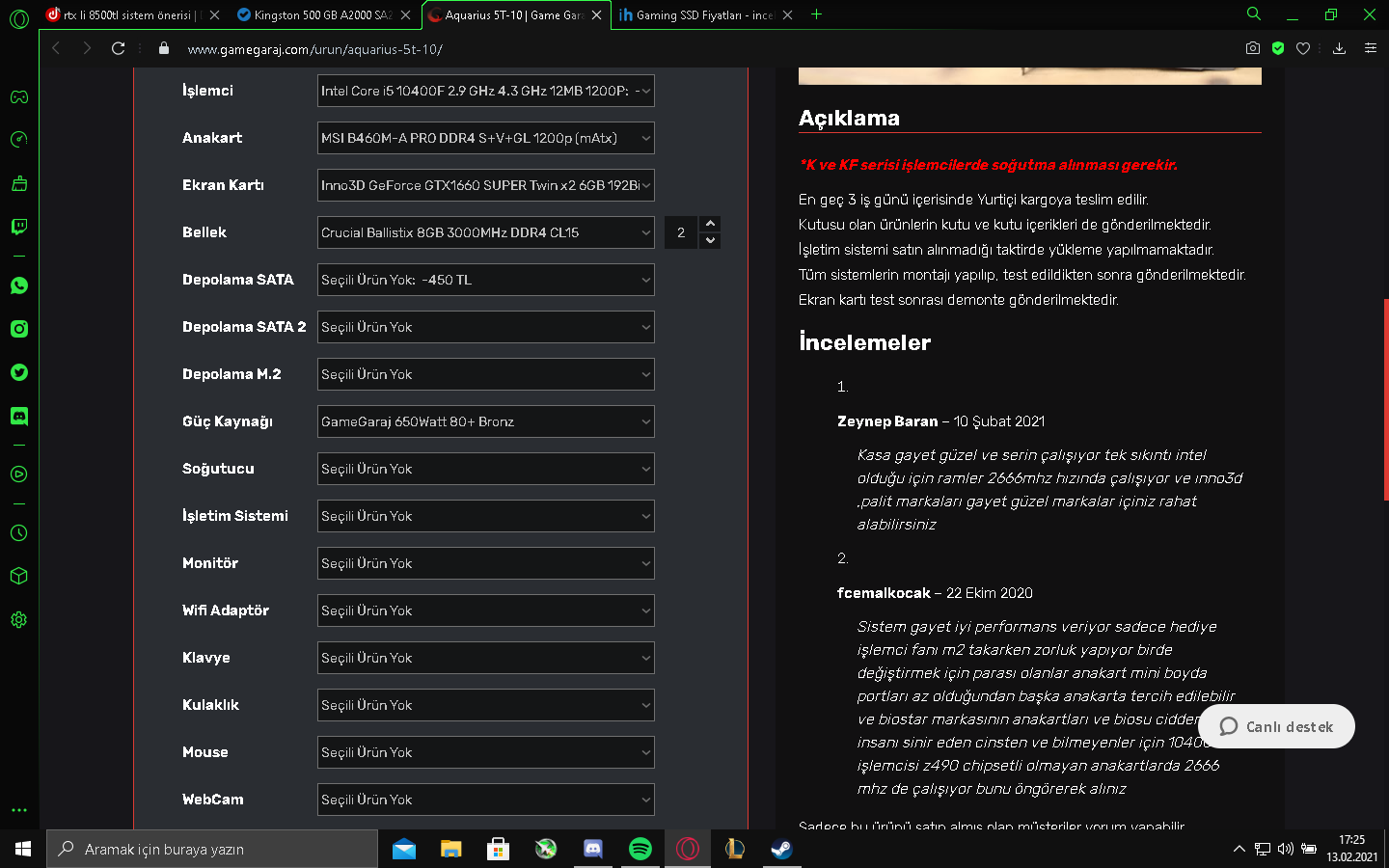Open Instagram in the sidebar
This screenshot has height=868, width=1389.
point(19,329)
